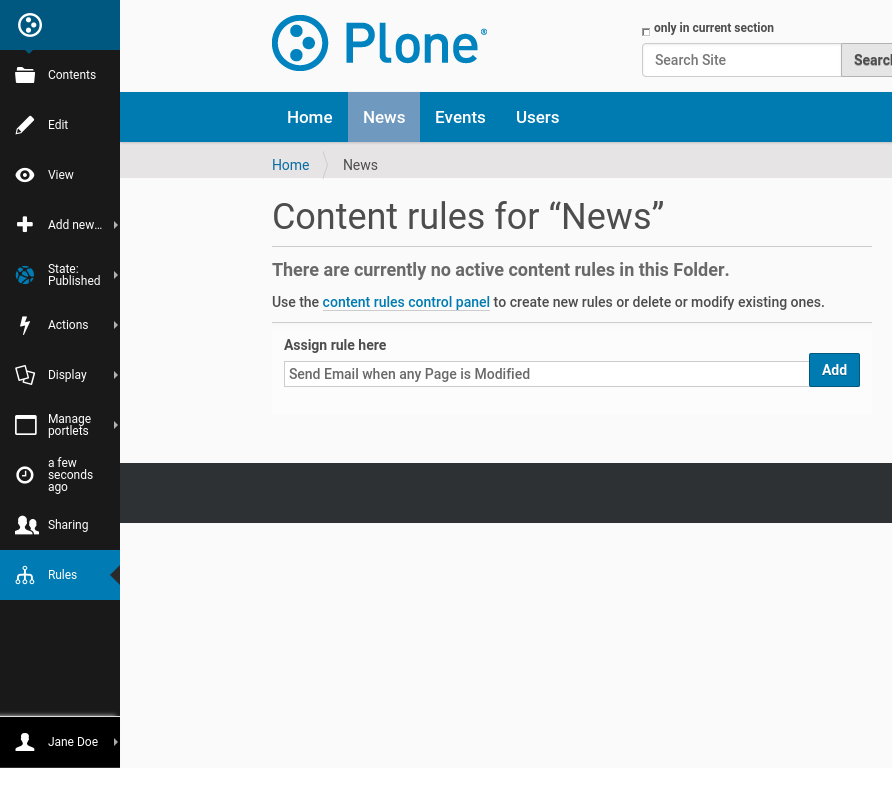This screenshot has width=892, height=788.
Task: Follow the content rules control panel link
Action: pyautogui.click(x=406, y=302)
